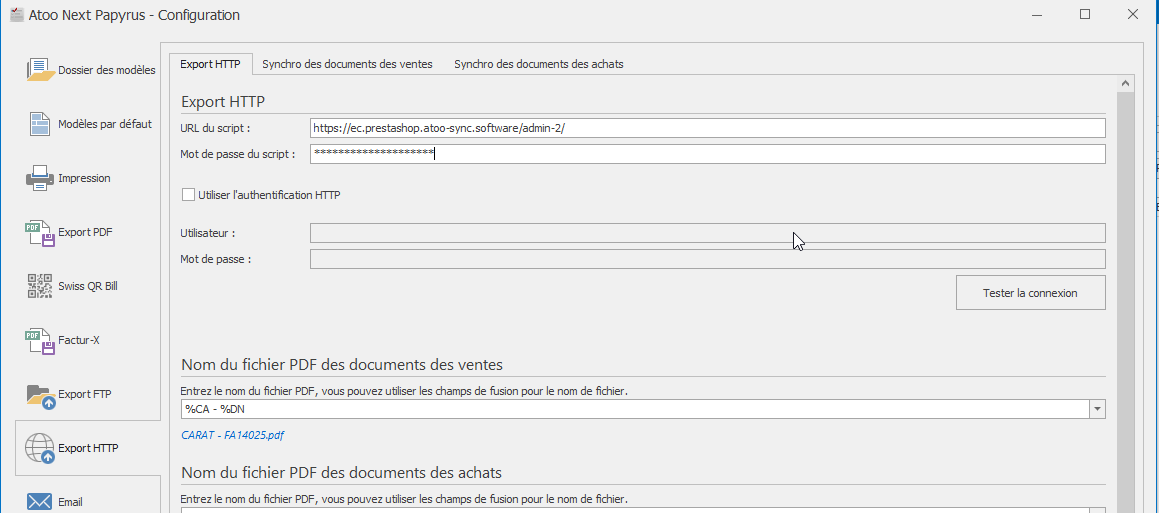Viewport: 1159px width, 513px height.
Task: Select the Modèles par défaut icon
Action: [x=40, y=124]
